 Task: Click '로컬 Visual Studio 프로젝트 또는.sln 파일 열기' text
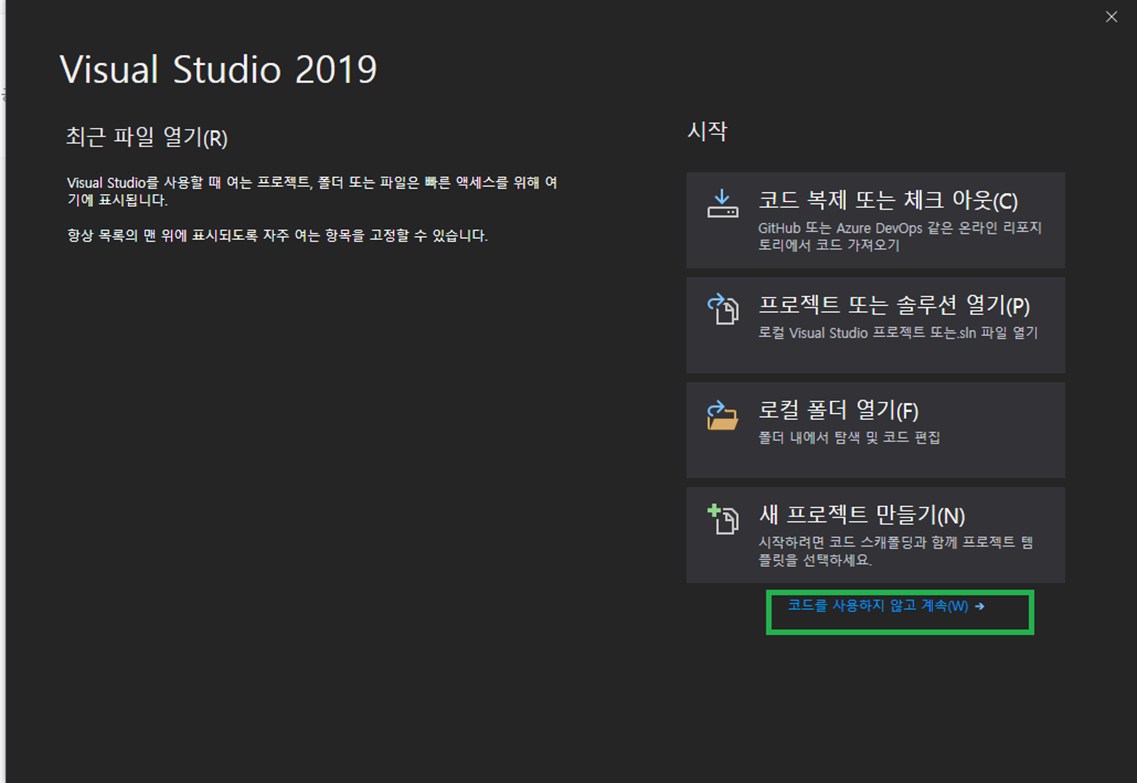click(898, 333)
